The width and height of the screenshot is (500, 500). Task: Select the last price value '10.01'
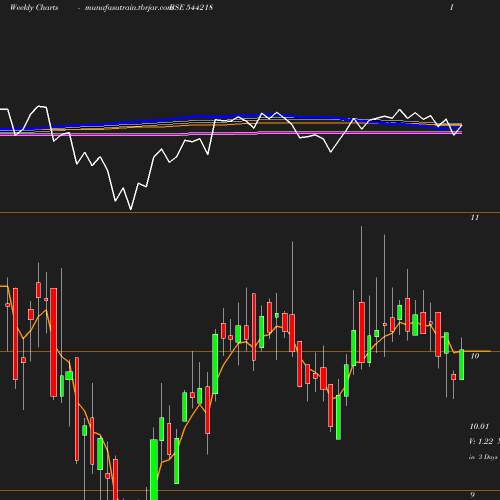[479, 426]
